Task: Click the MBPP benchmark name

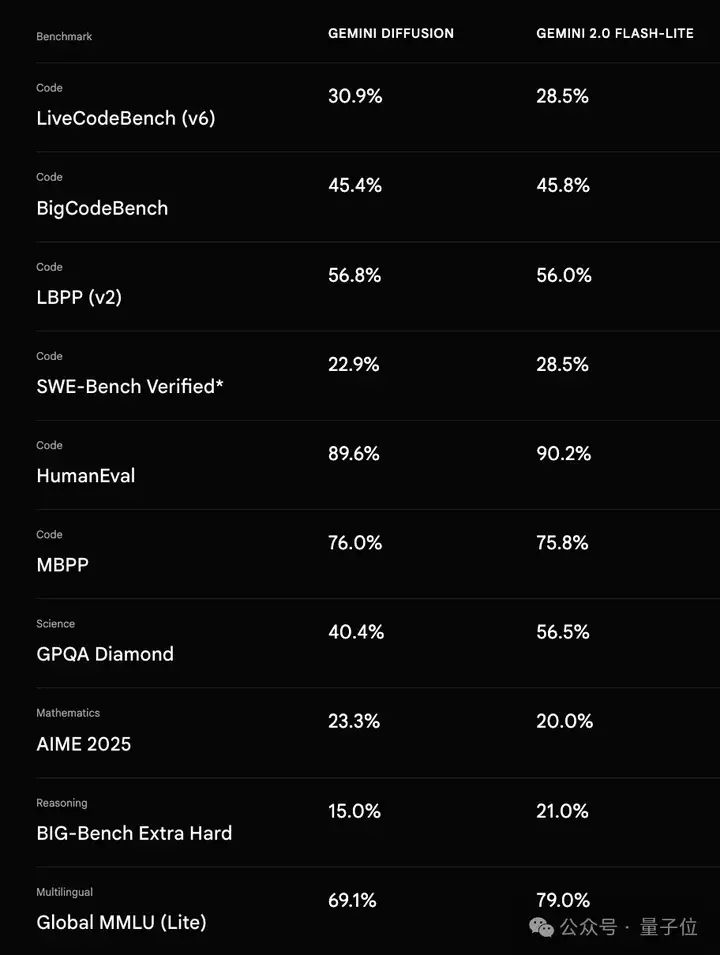Action: 63,565
